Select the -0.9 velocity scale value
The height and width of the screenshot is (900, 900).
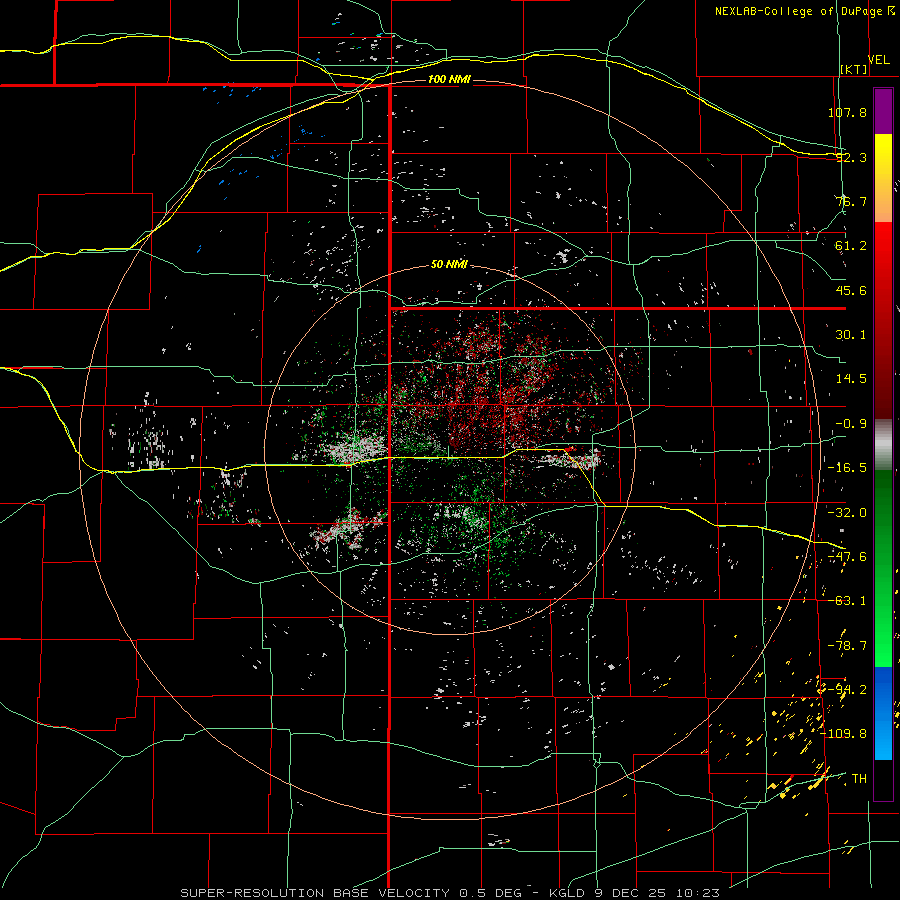pos(851,424)
